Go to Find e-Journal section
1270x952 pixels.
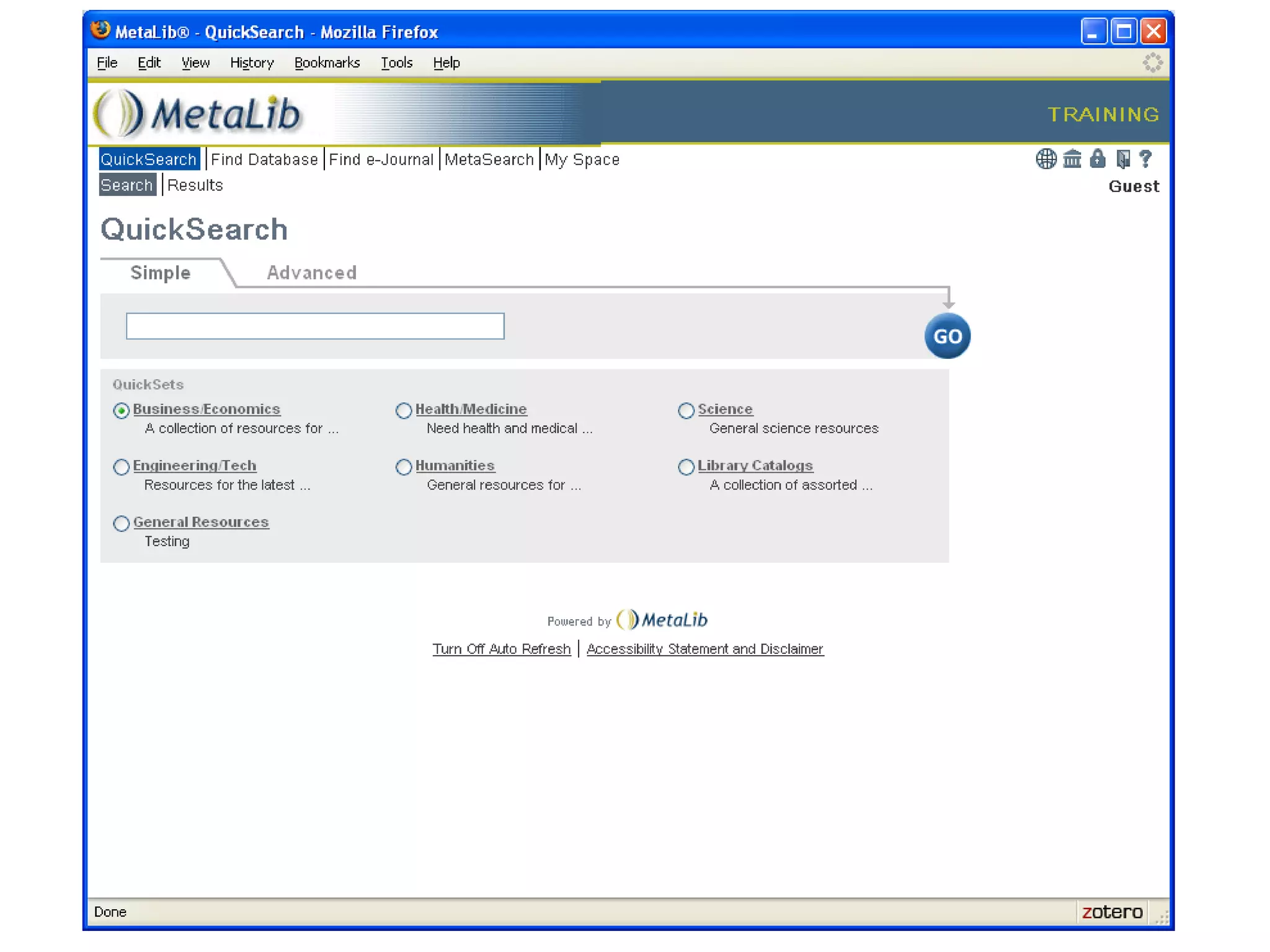pos(381,159)
